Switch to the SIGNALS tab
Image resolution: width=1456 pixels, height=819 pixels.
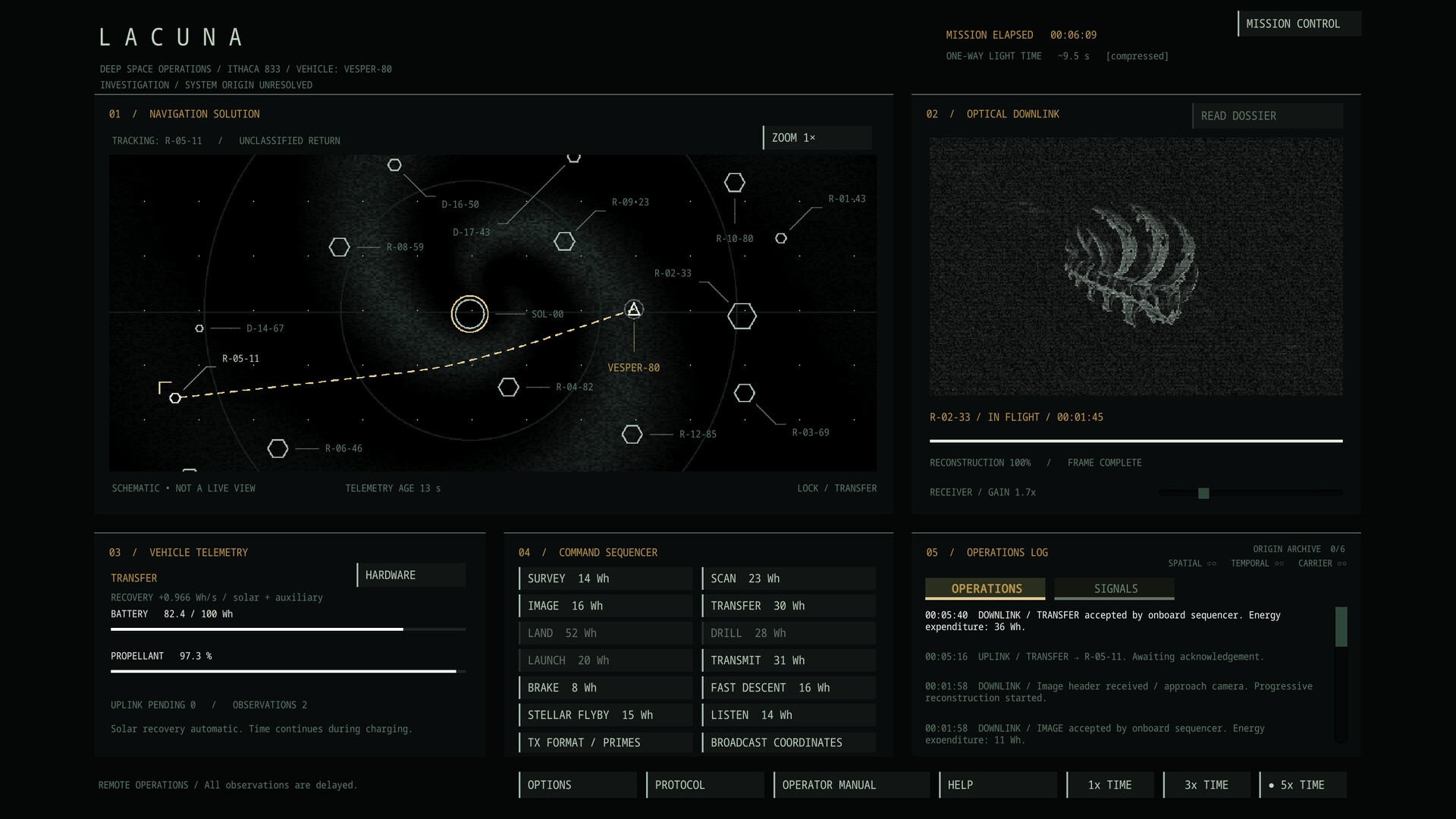1114,588
